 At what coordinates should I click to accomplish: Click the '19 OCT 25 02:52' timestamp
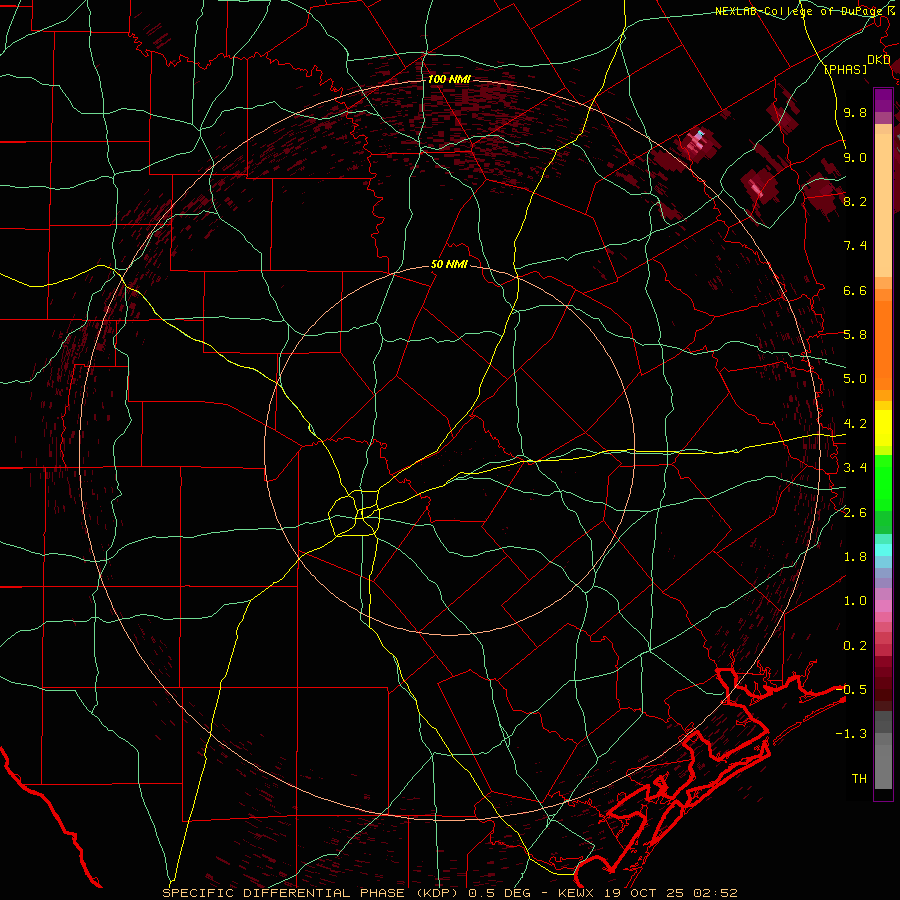(x=670, y=893)
